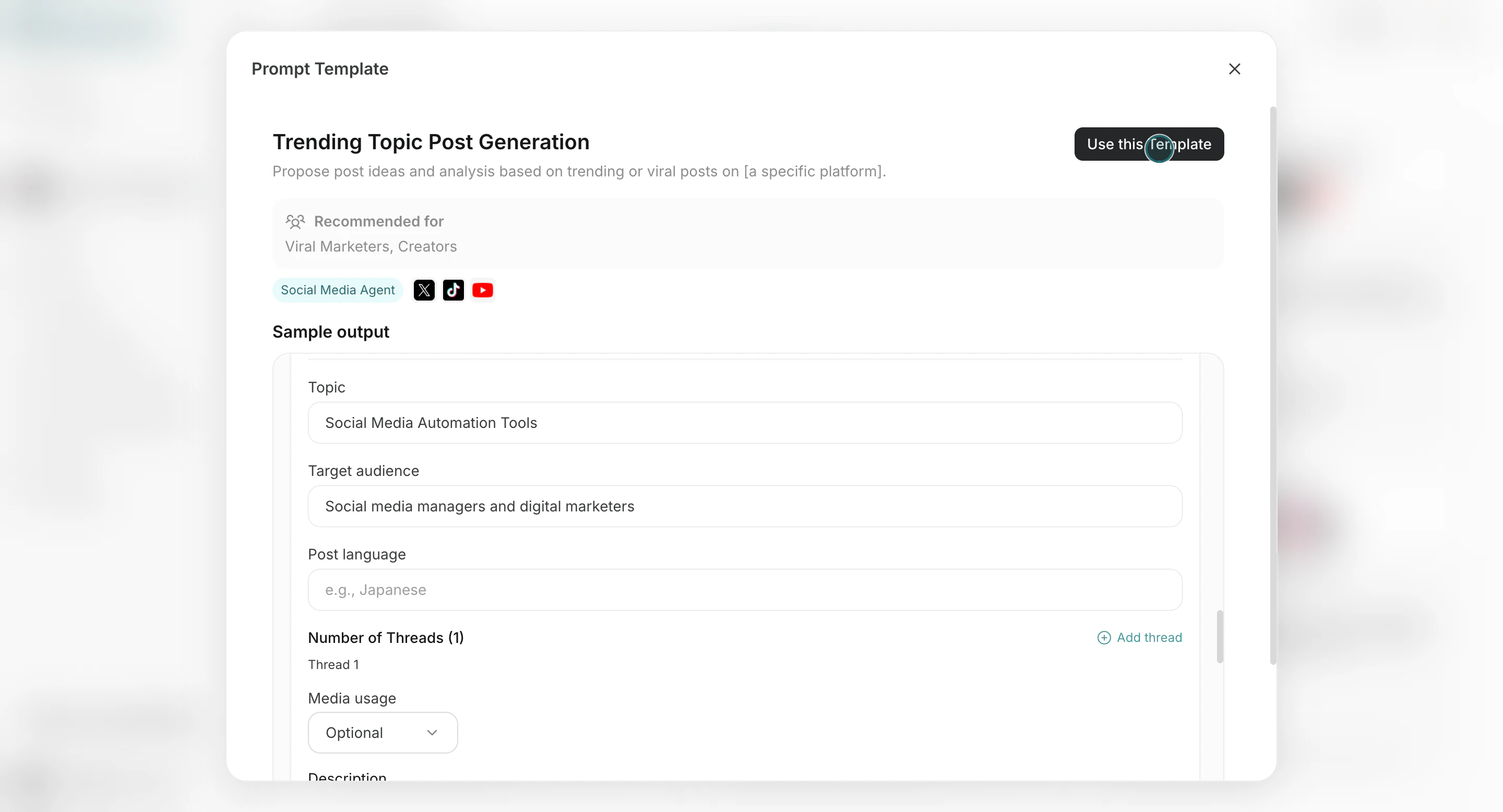Close the Prompt Template dialog
Image resolution: width=1503 pixels, height=812 pixels.
click(1234, 69)
